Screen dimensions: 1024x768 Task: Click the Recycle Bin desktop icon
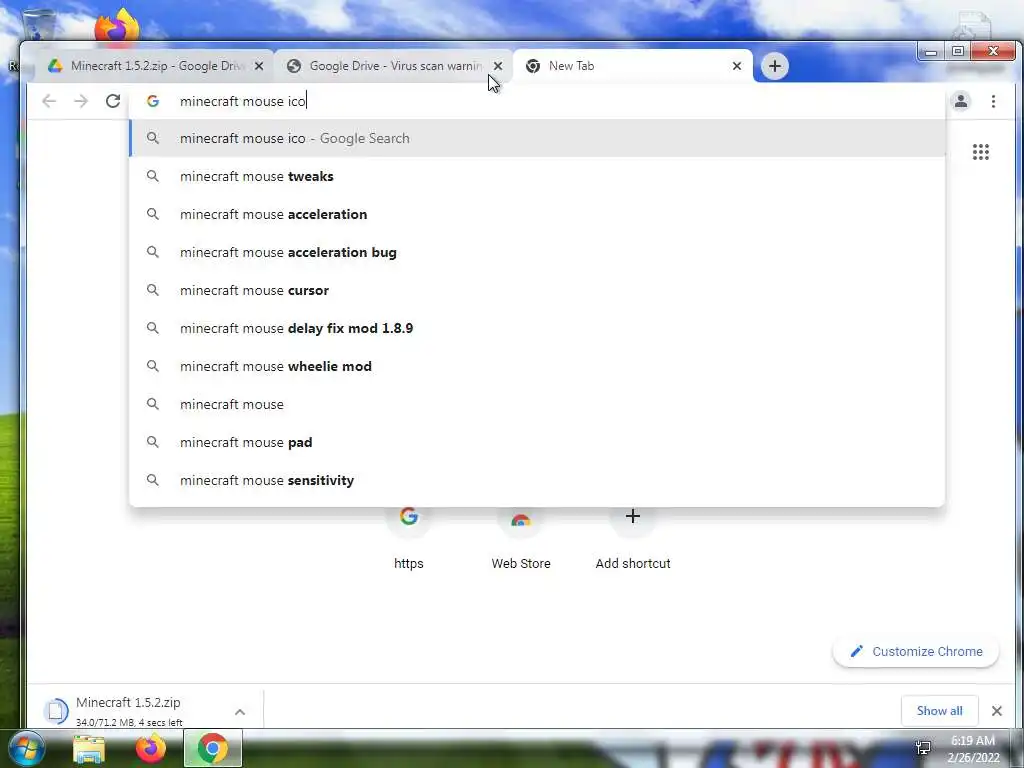[x=39, y=25]
